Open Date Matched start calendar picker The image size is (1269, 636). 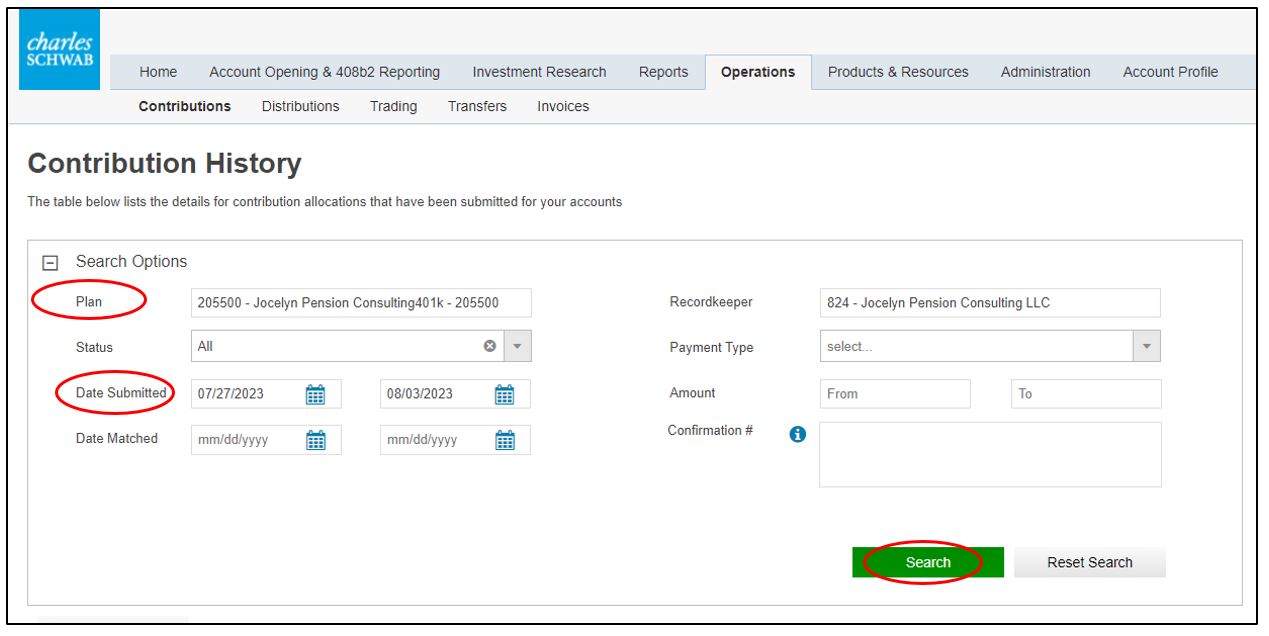pyautogui.click(x=315, y=440)
